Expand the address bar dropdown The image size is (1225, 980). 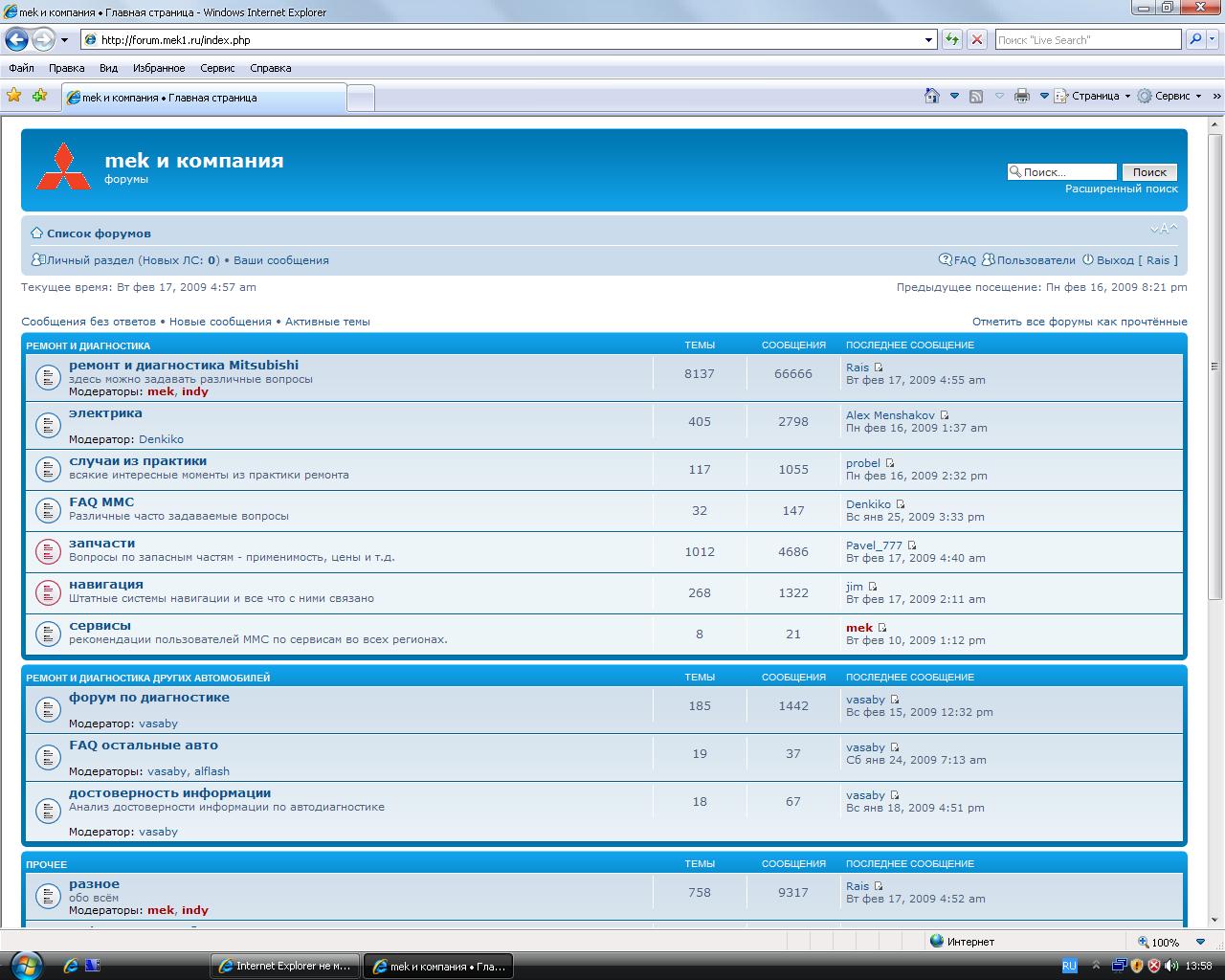(928, 40)
